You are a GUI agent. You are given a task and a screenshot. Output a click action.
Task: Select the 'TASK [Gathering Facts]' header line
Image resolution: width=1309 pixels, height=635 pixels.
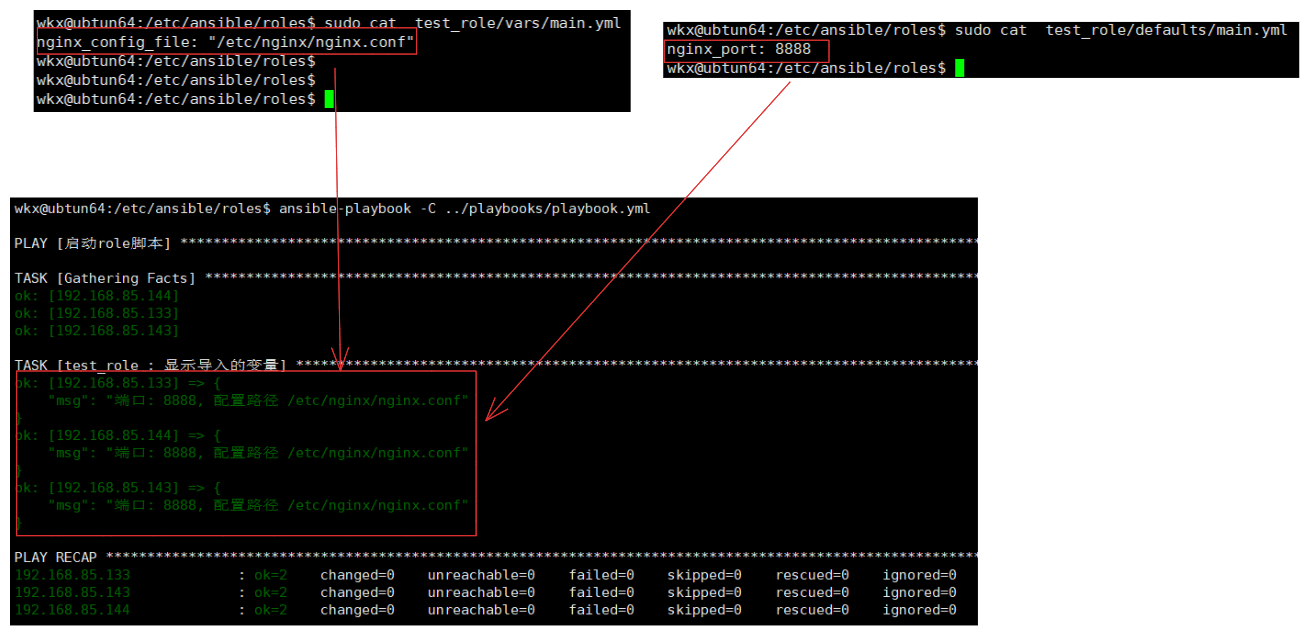click(x=496, y=278)
